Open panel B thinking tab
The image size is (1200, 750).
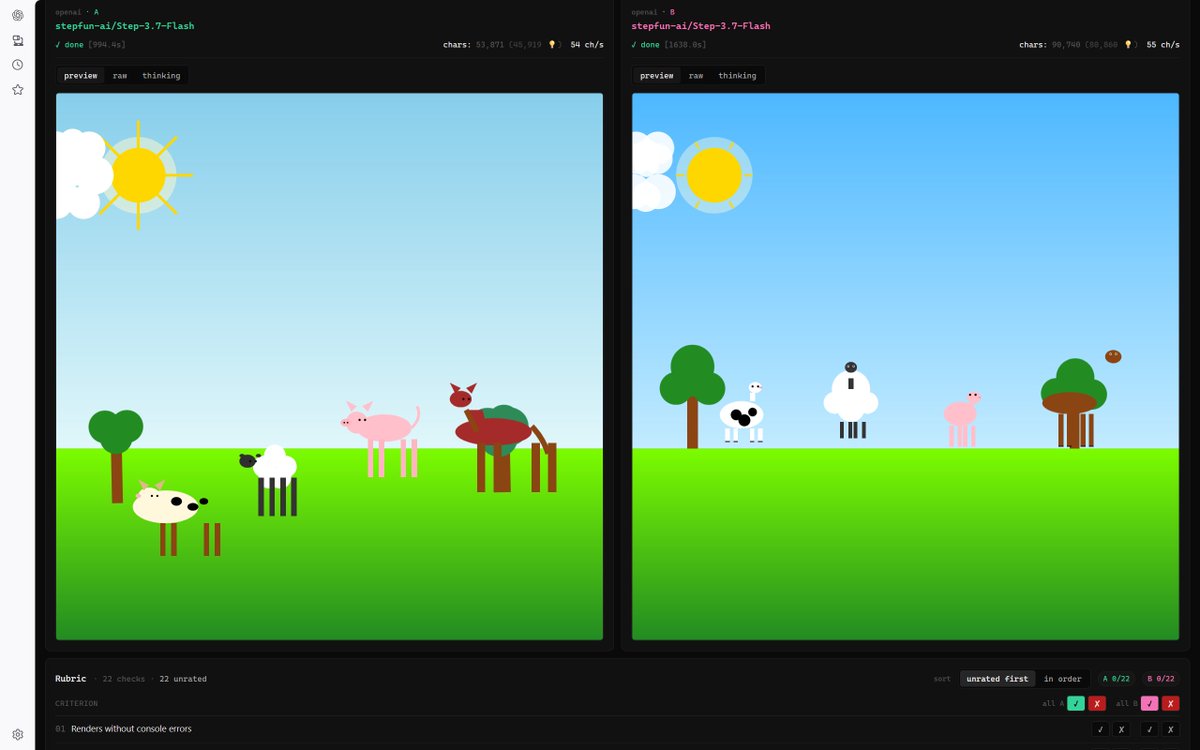737,76
